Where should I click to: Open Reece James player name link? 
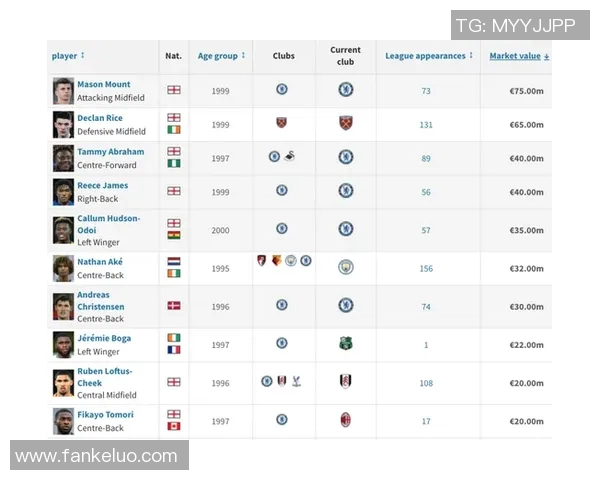[x=103, y=186]
